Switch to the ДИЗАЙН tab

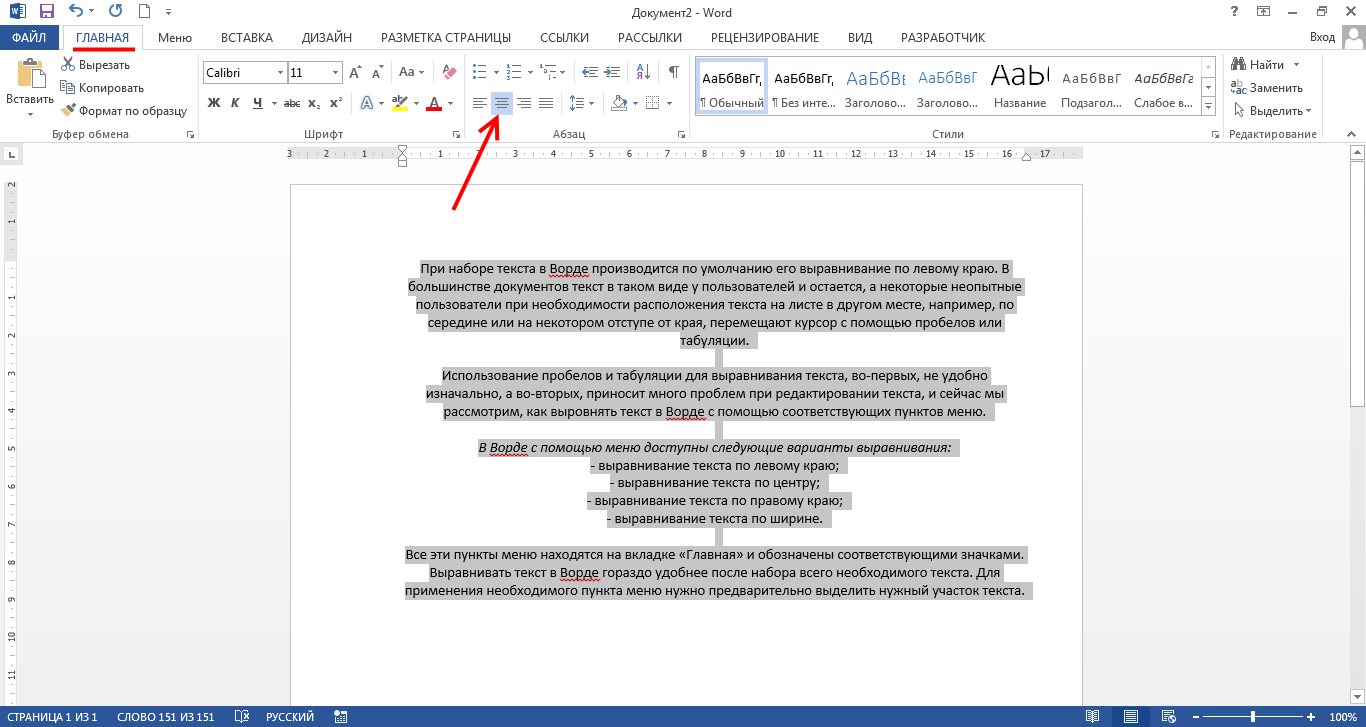tap(326, 38)
